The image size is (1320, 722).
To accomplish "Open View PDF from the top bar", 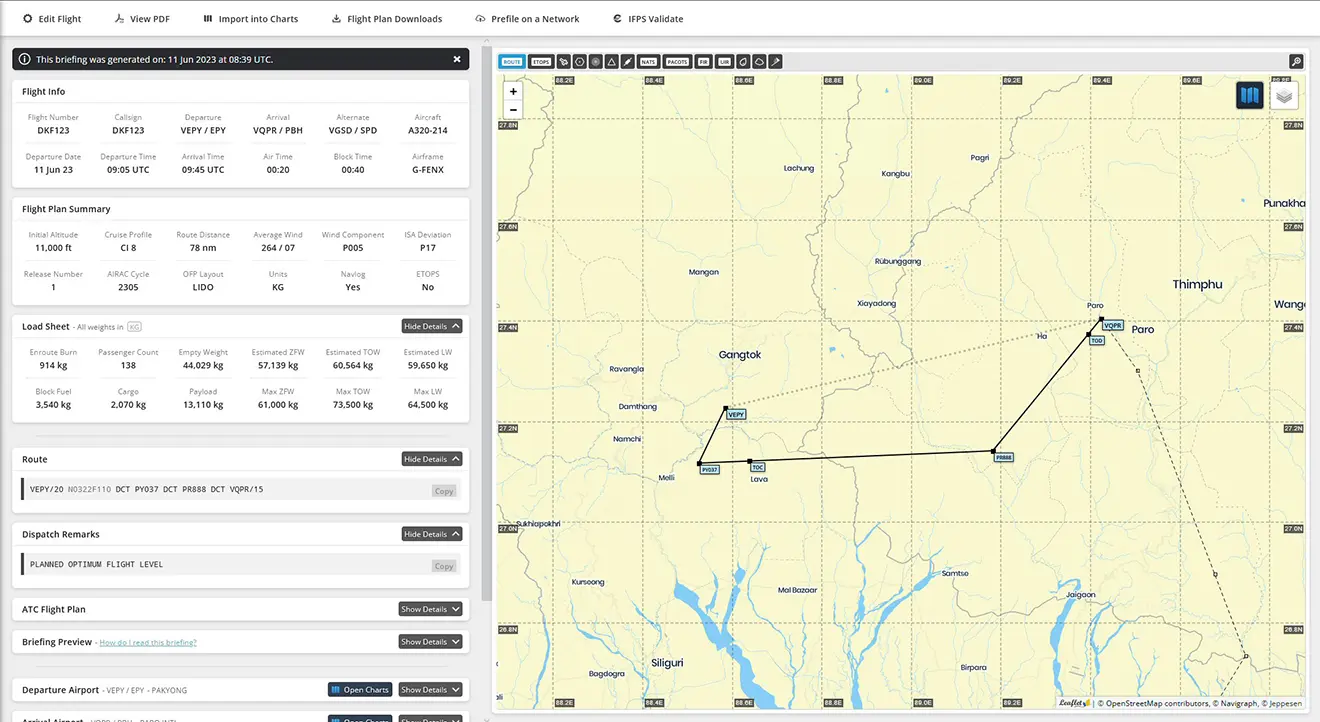I will [140, 19].
